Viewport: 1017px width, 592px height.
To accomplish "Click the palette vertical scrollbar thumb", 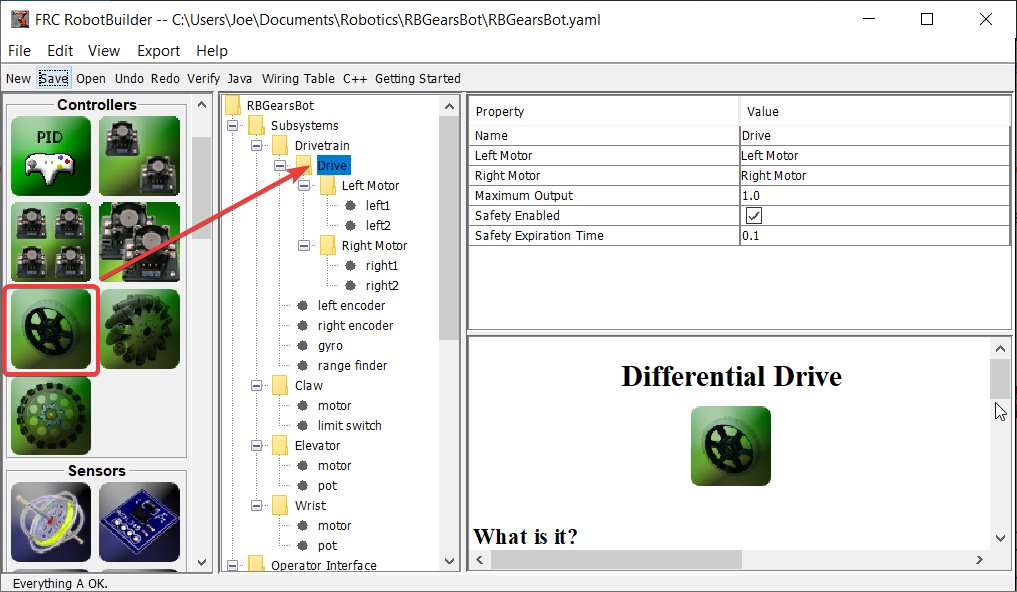I will (x=202, y=188).
